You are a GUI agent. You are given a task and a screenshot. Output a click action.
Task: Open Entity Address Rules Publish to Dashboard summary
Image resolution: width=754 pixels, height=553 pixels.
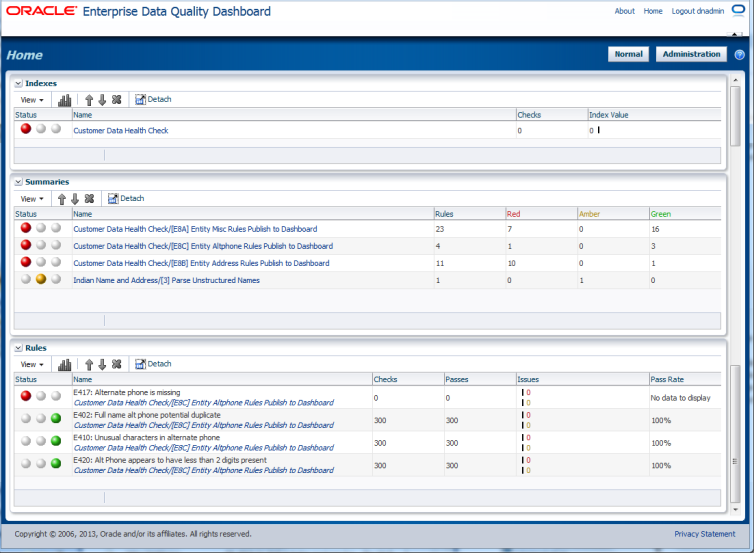tap(201, 263)
